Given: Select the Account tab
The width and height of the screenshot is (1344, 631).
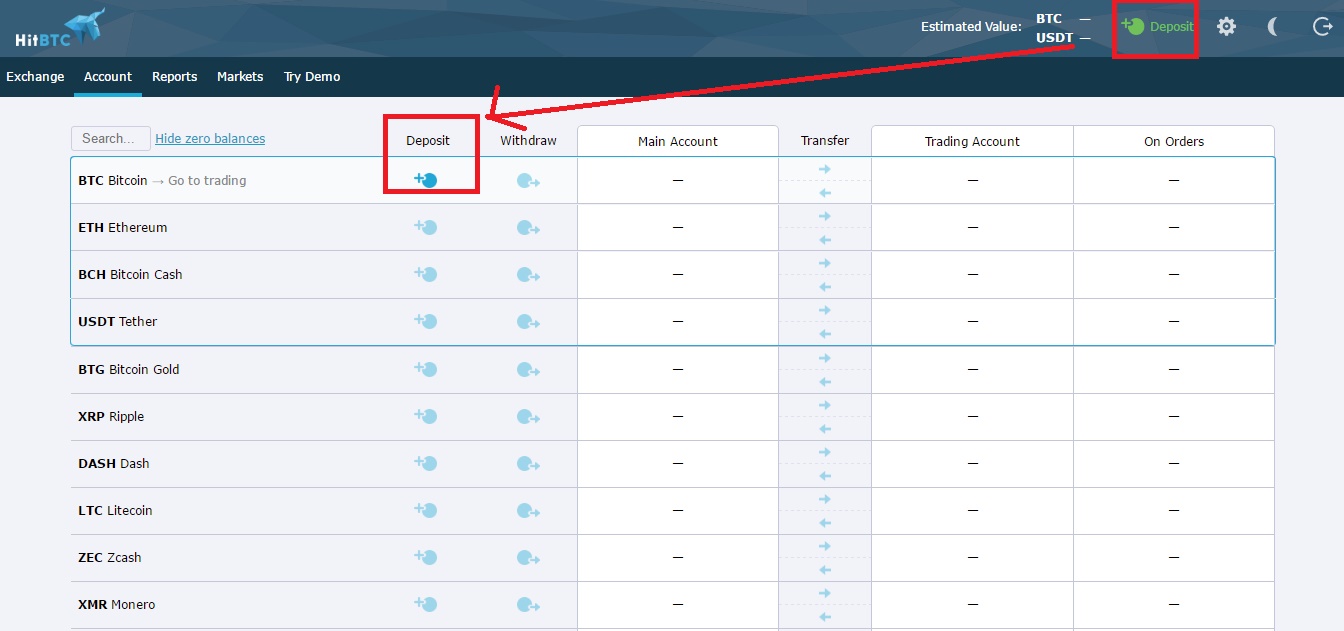Looking at the screenshot, I should (x=108, y=76).
